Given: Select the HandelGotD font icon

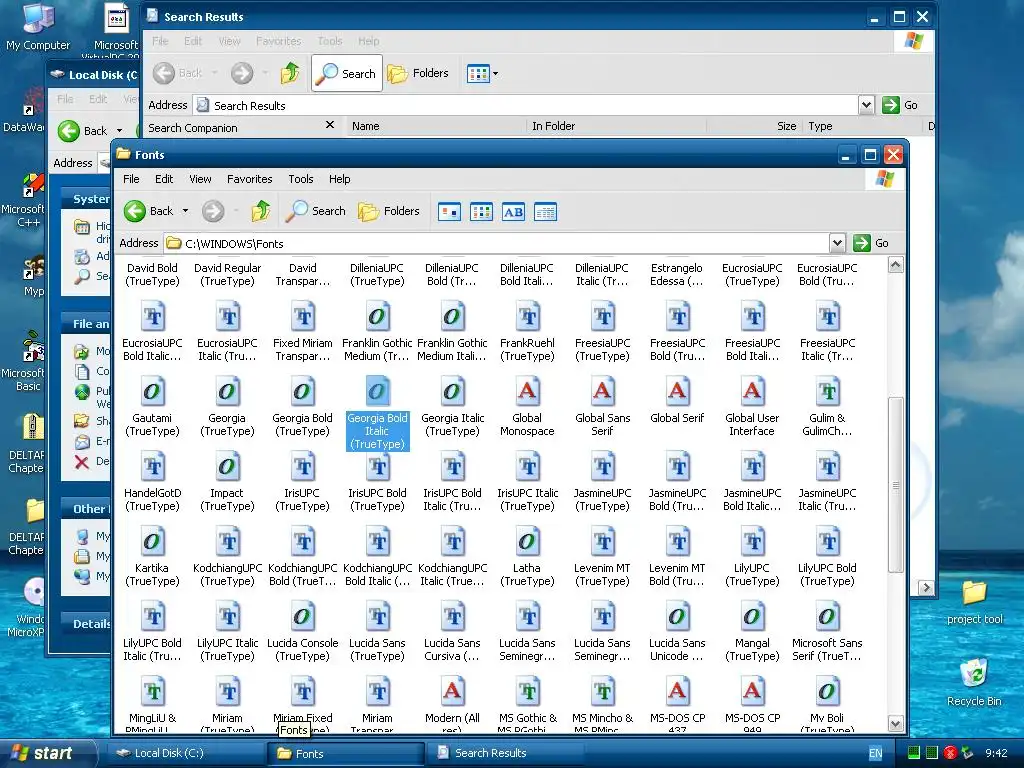Looking at the screenshot, I should (152, 467).
